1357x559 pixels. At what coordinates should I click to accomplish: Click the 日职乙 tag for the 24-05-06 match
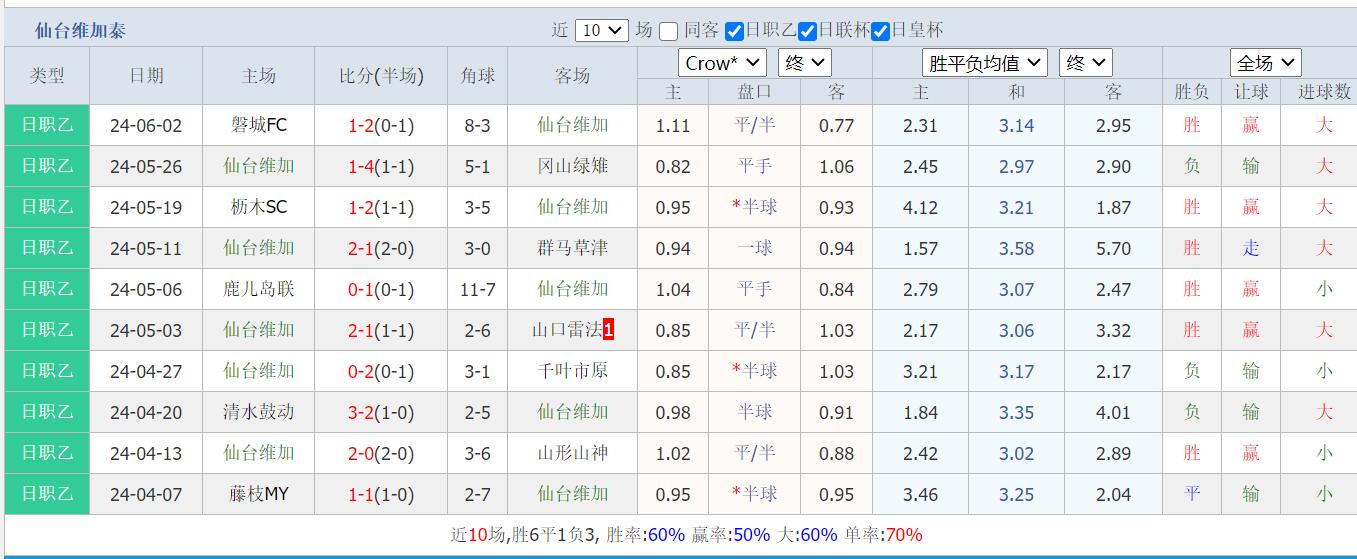[x=47, y=289]
